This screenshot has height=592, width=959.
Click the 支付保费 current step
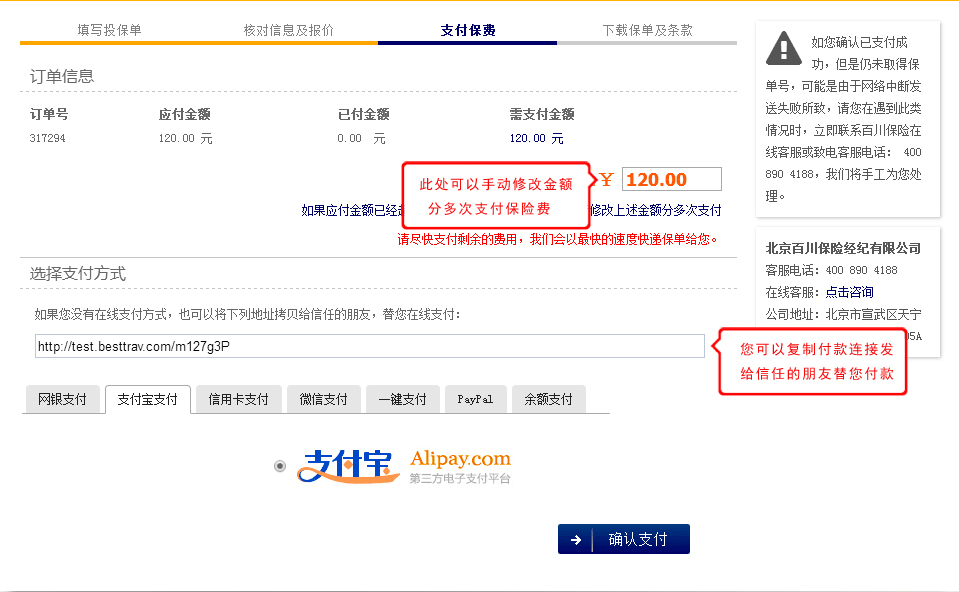tap(467, 30)
